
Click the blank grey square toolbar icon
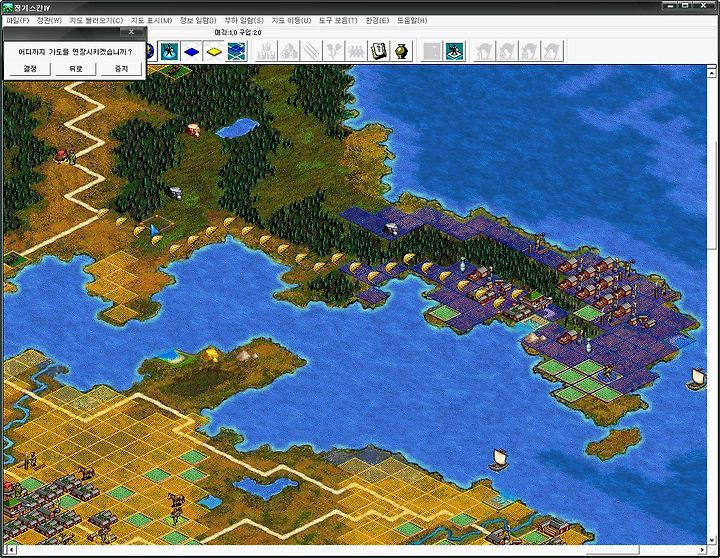[x=432, y=51]
